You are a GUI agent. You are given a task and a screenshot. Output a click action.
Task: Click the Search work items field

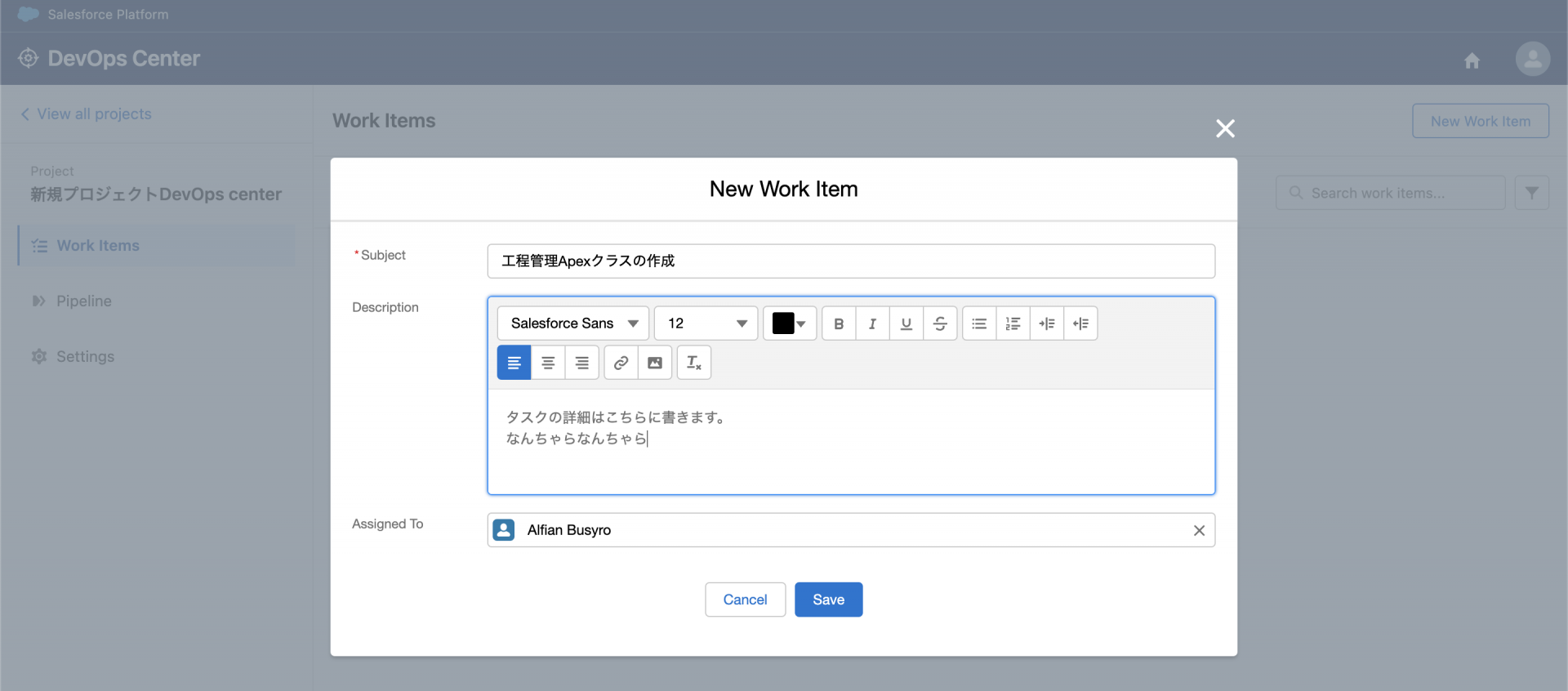1391,193
